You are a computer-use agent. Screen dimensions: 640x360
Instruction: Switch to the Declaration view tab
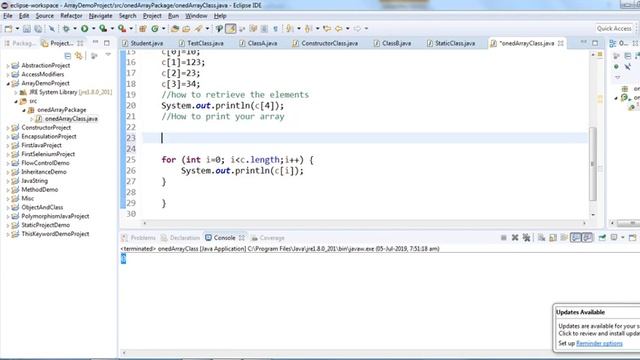(180, 238)
